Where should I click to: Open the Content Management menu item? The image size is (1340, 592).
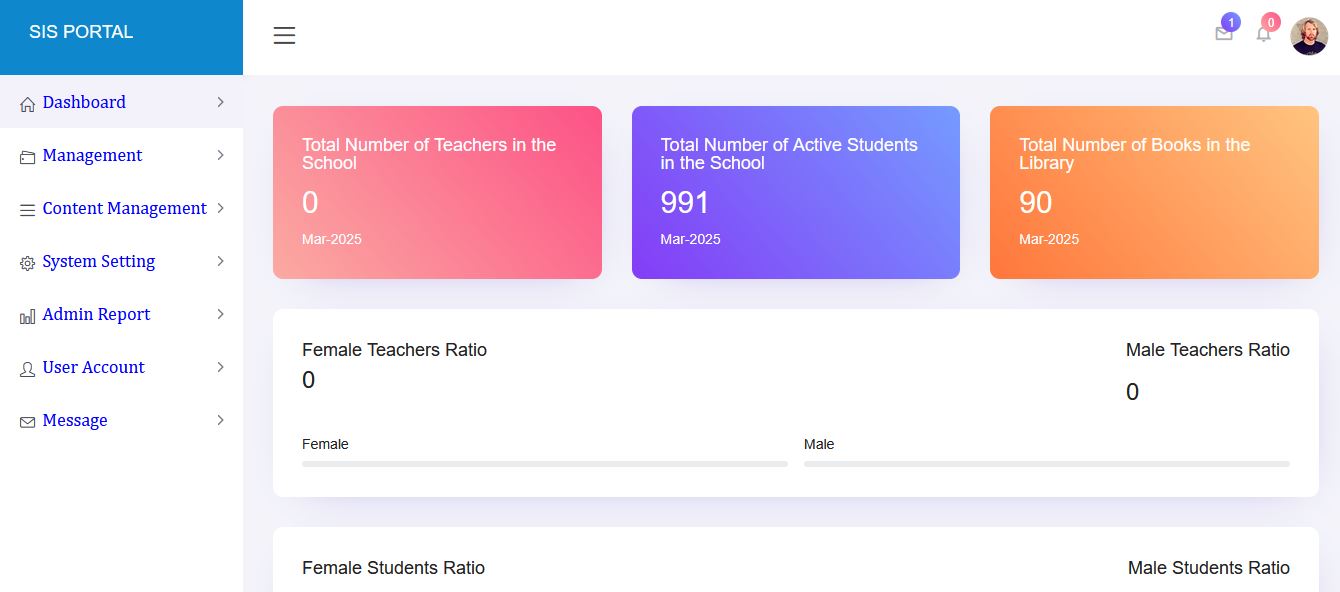coord(124,208)
